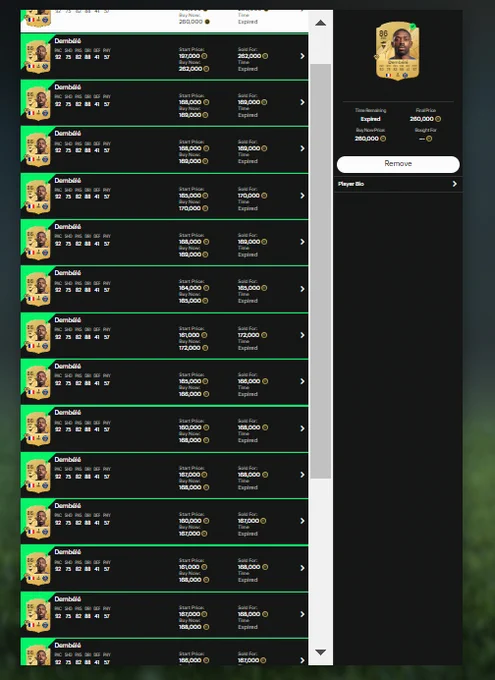Screen dimensions: 495x680
Task: Click coin icon beside Sold For 170,000
Action: coord(264,196)
